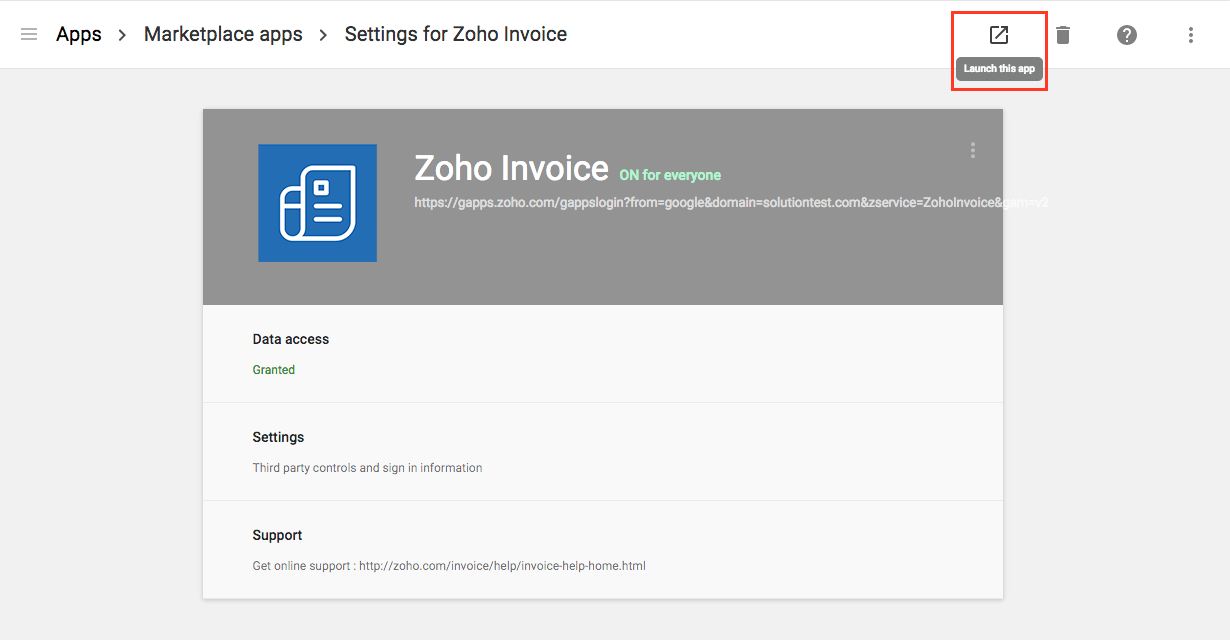Open the Help icon
The width and height of the screenshot is (1230, 640).
[1127, 35]
